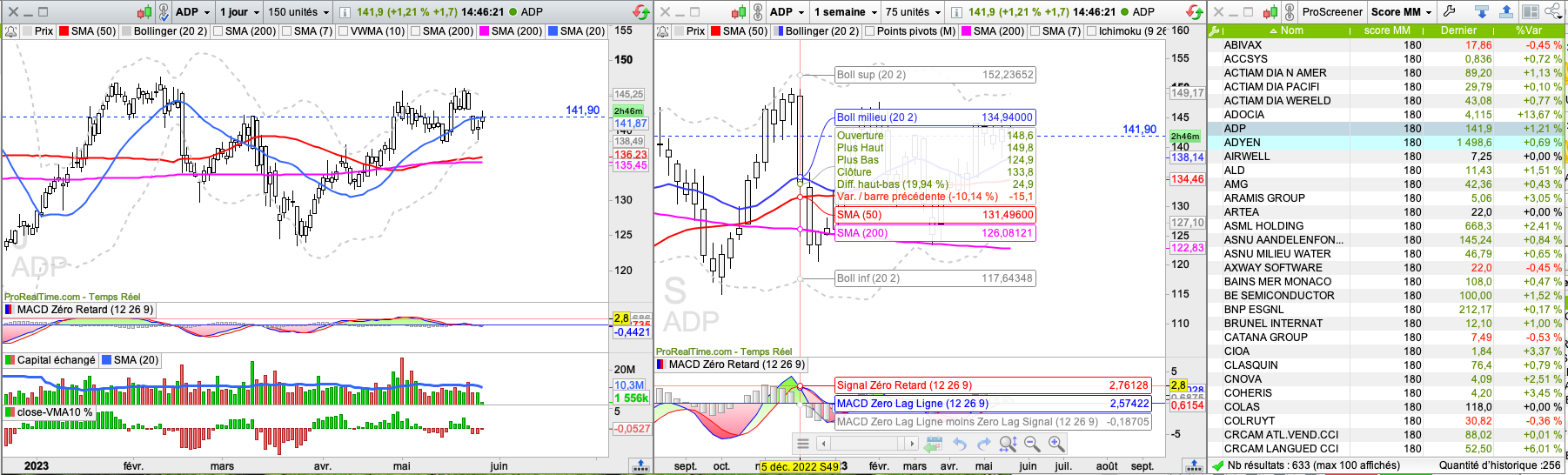Click ProScreener title button

click(x=1332, y=12)
